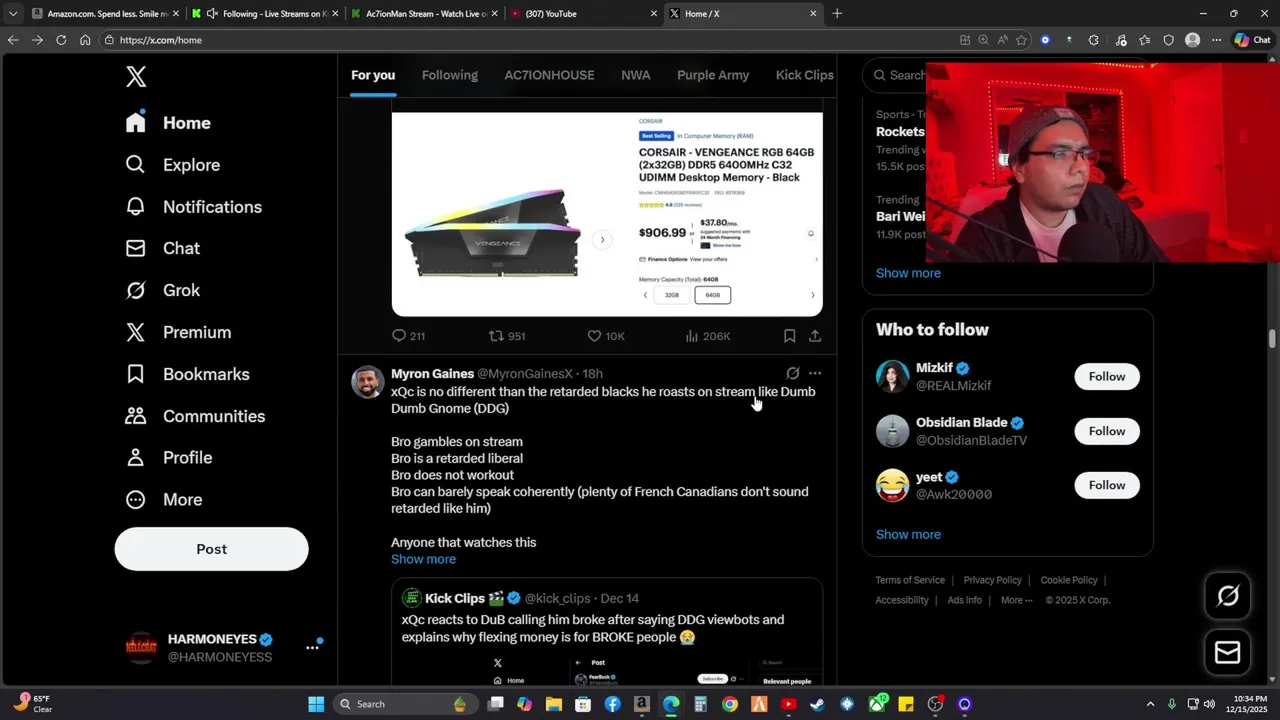
Task: Go to Home in the sidebar
Action: click(x=168, y=123)
